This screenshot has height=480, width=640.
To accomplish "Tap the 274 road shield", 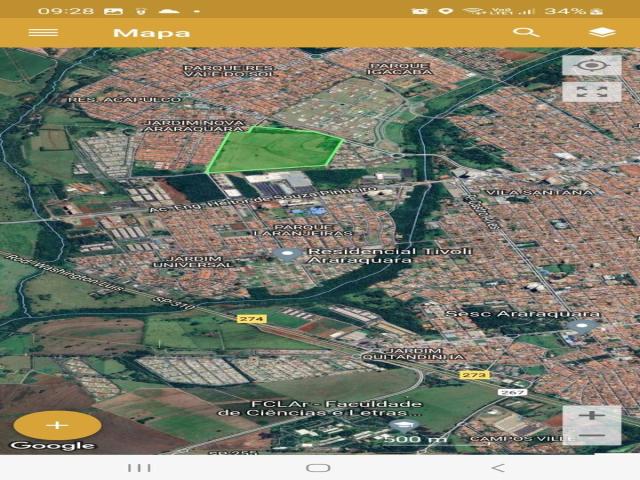I will coord(251,318).
